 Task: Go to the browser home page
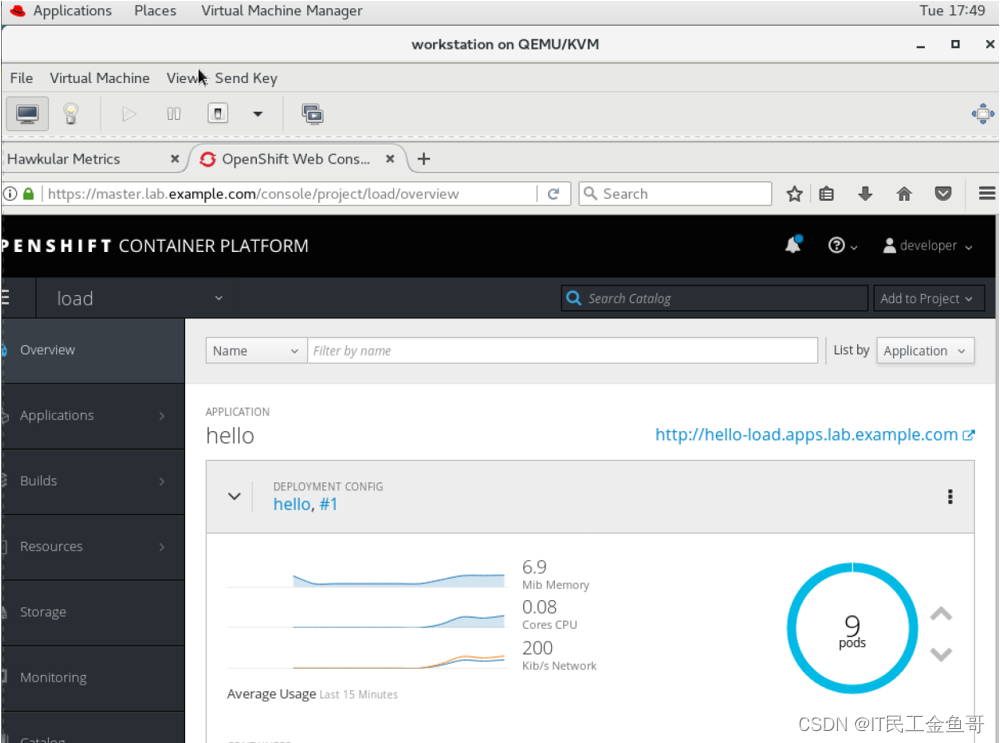904,194
